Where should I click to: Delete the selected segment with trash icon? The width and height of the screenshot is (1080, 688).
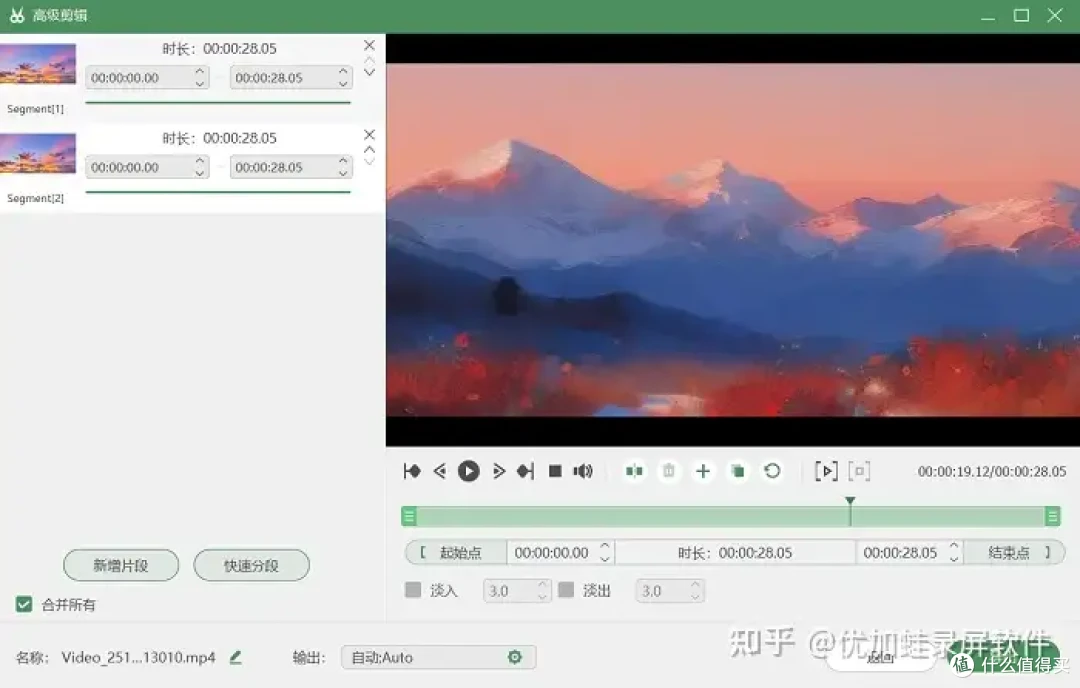[669, 471]
